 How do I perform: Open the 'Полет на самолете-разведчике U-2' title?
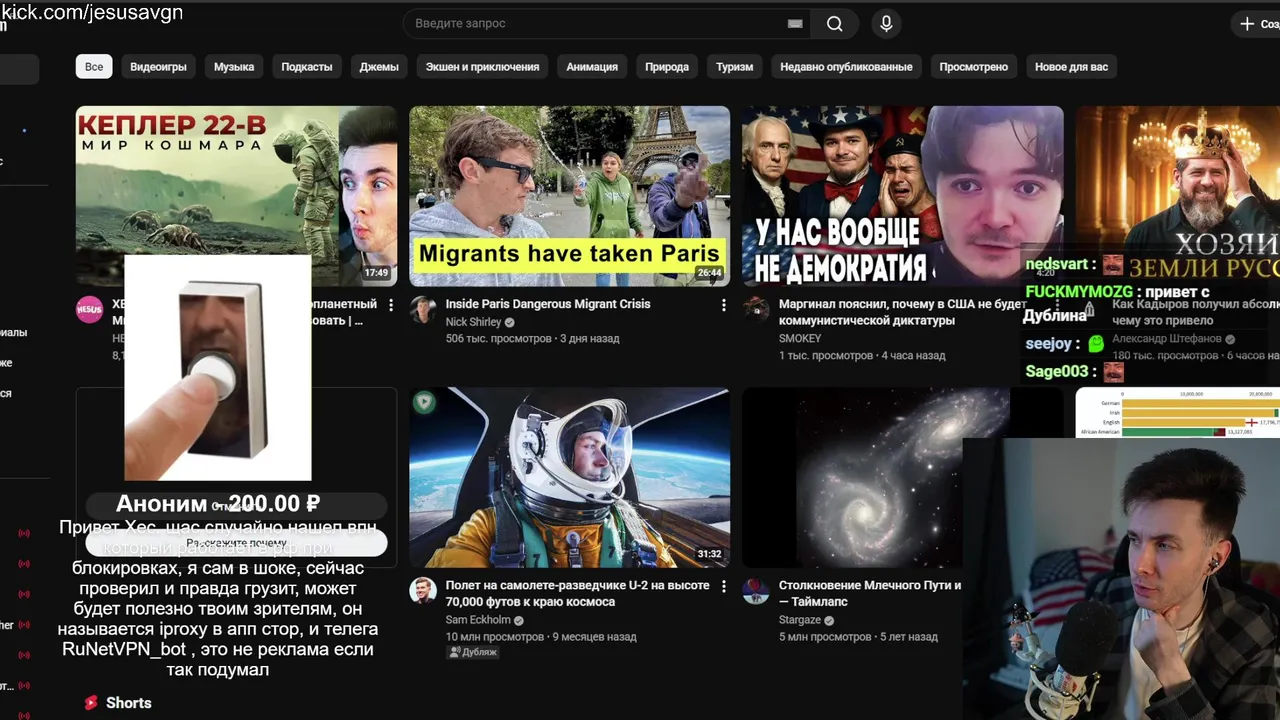[578, 594]
